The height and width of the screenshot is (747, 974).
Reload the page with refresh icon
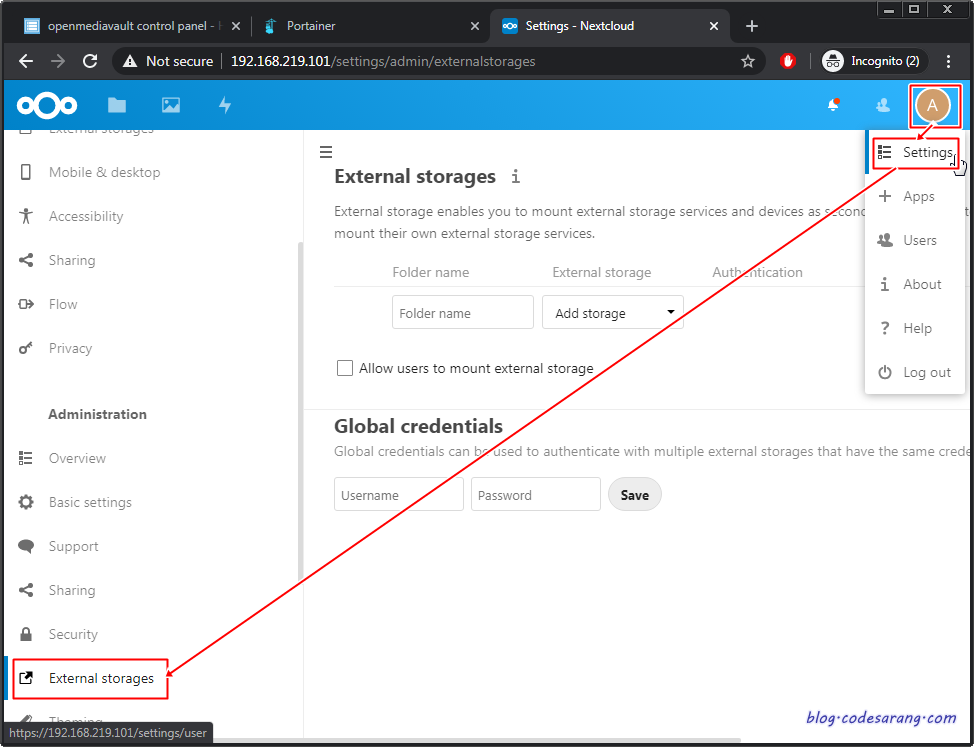point(90,61)
